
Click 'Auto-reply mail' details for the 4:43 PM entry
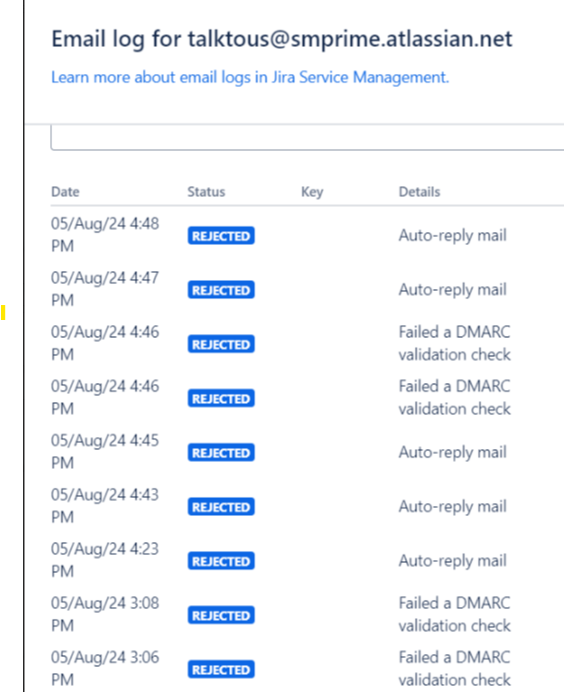point(452,507)
